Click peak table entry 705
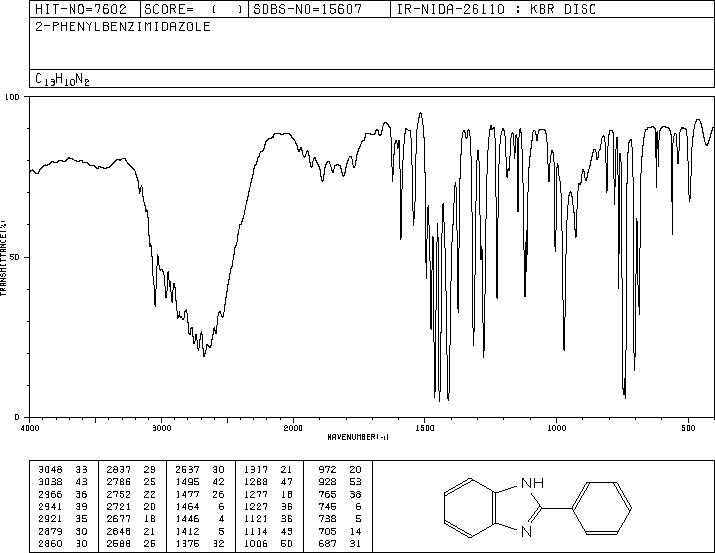The image size is (715, 553). pyautogui.click(x=327, y=531)
